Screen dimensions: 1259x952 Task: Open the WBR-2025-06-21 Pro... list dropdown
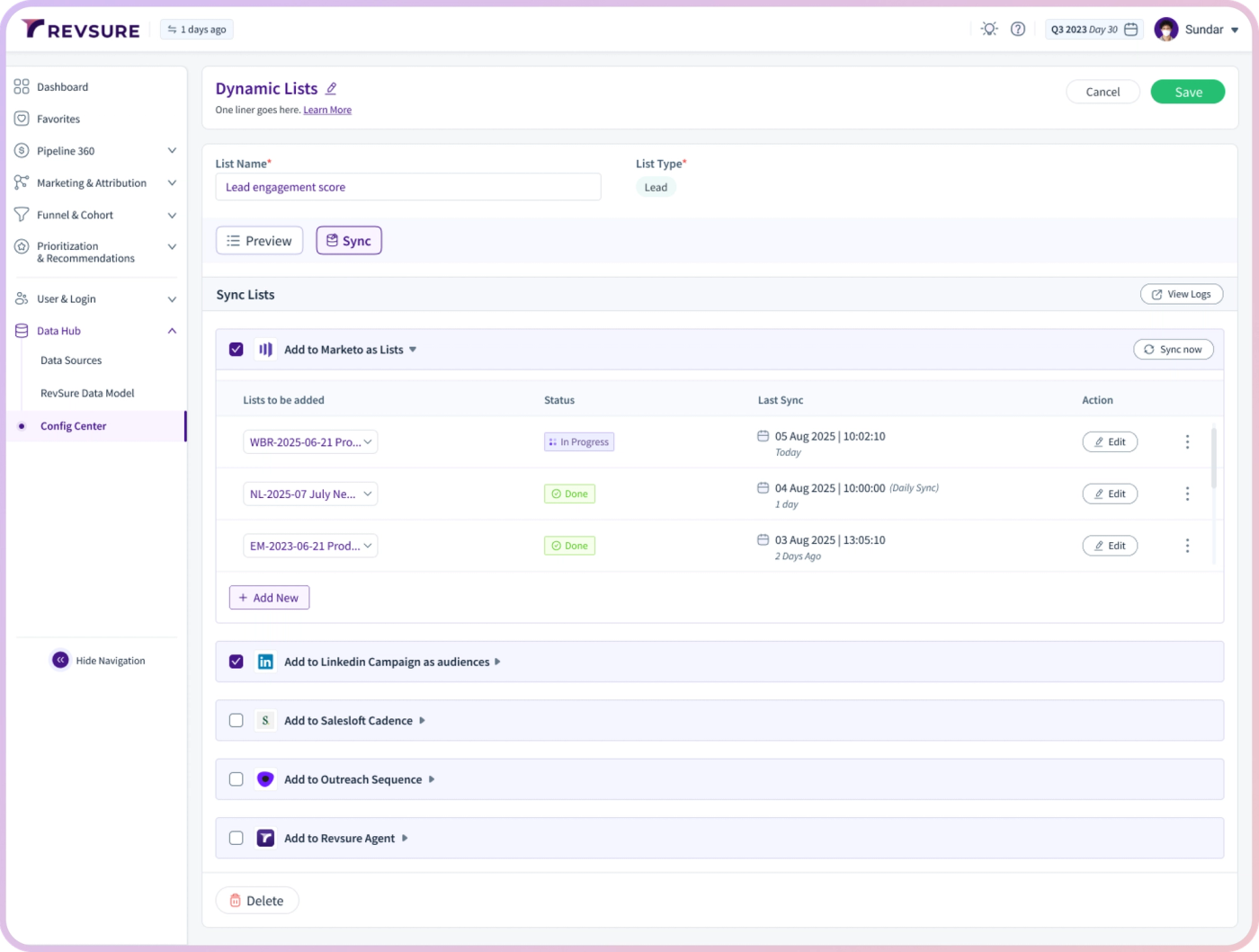[310, 442]
